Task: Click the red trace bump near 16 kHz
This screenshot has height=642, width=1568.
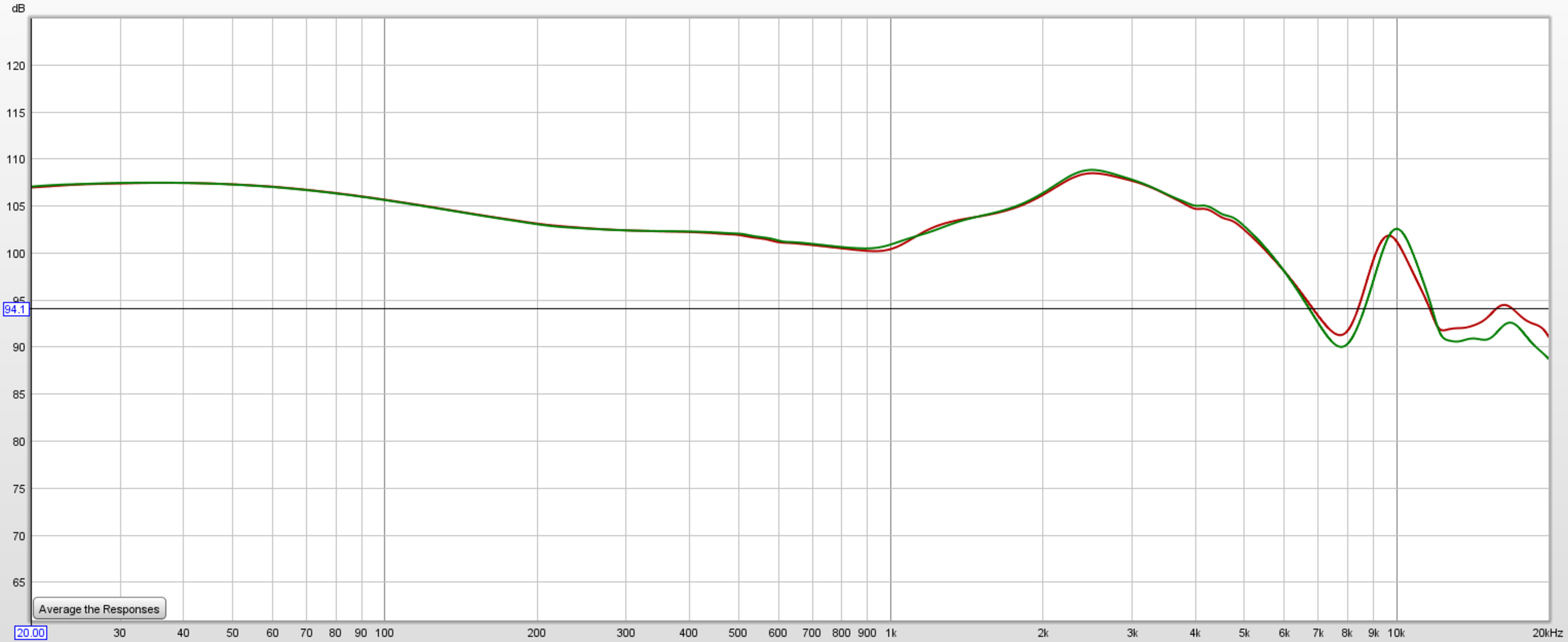Action: 1505,305
